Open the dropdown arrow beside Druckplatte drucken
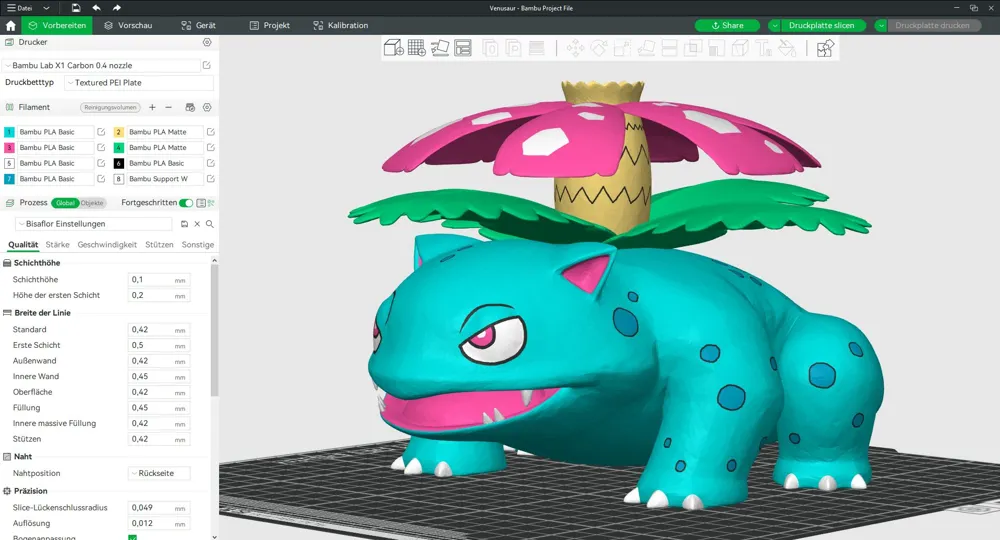Image resolution: width=1000 pixels, height=540 pixels. [x=881, y=26]
